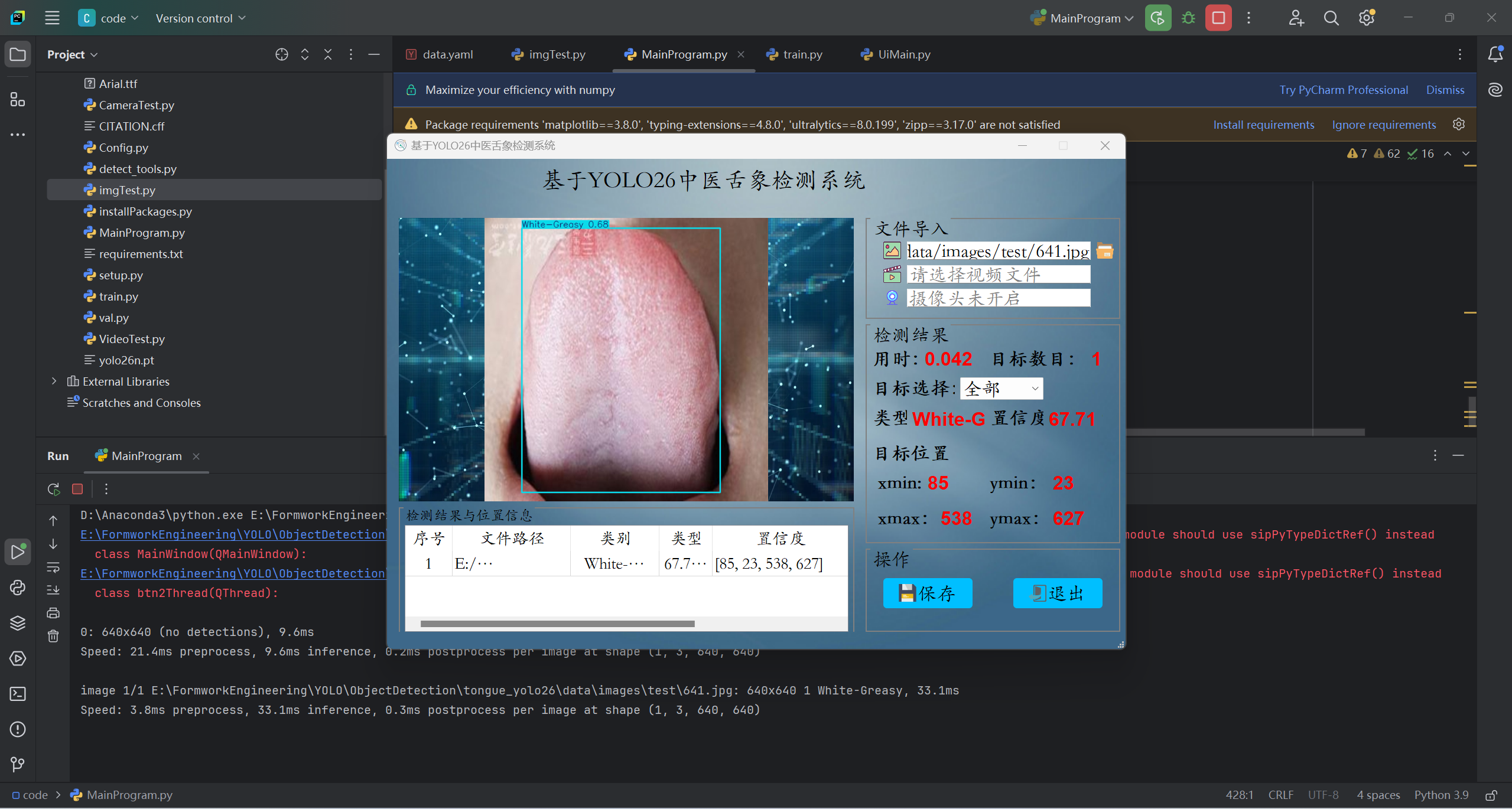Click the scroll to end console icon
The width and height of the screenshot is (1512, 809).
click(53, 589)
